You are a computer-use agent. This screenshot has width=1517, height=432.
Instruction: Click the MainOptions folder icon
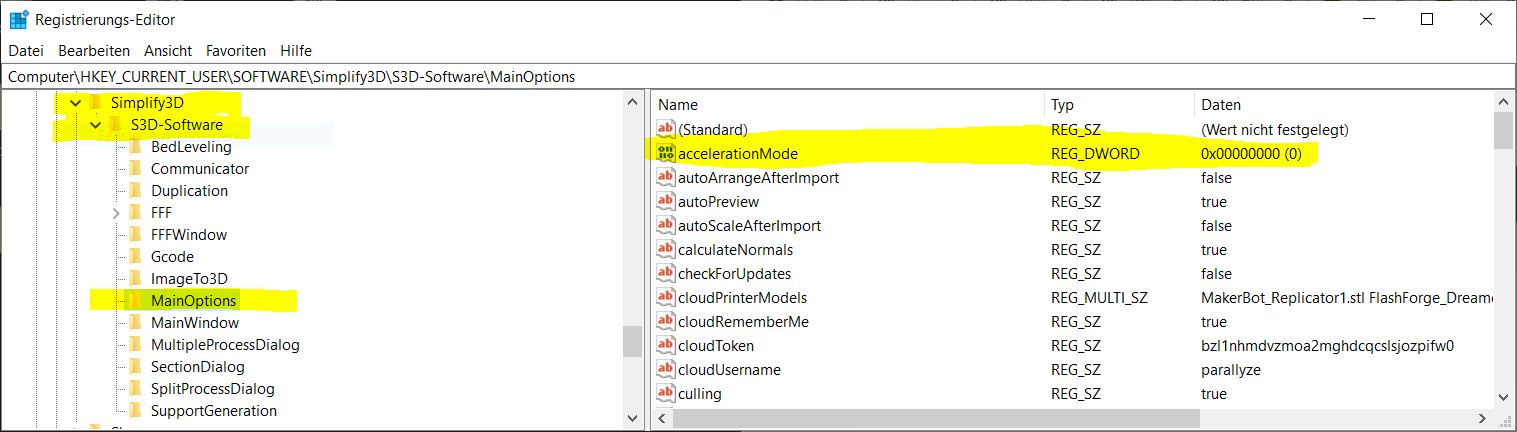136,301
